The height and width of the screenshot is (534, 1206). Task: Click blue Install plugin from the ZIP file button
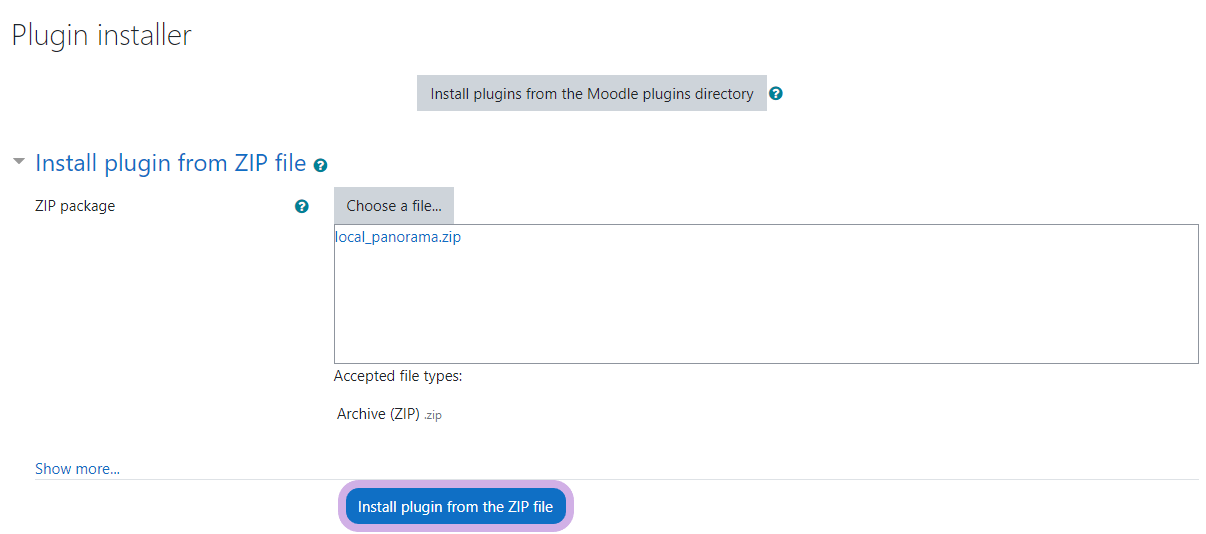tap(455, 507)
